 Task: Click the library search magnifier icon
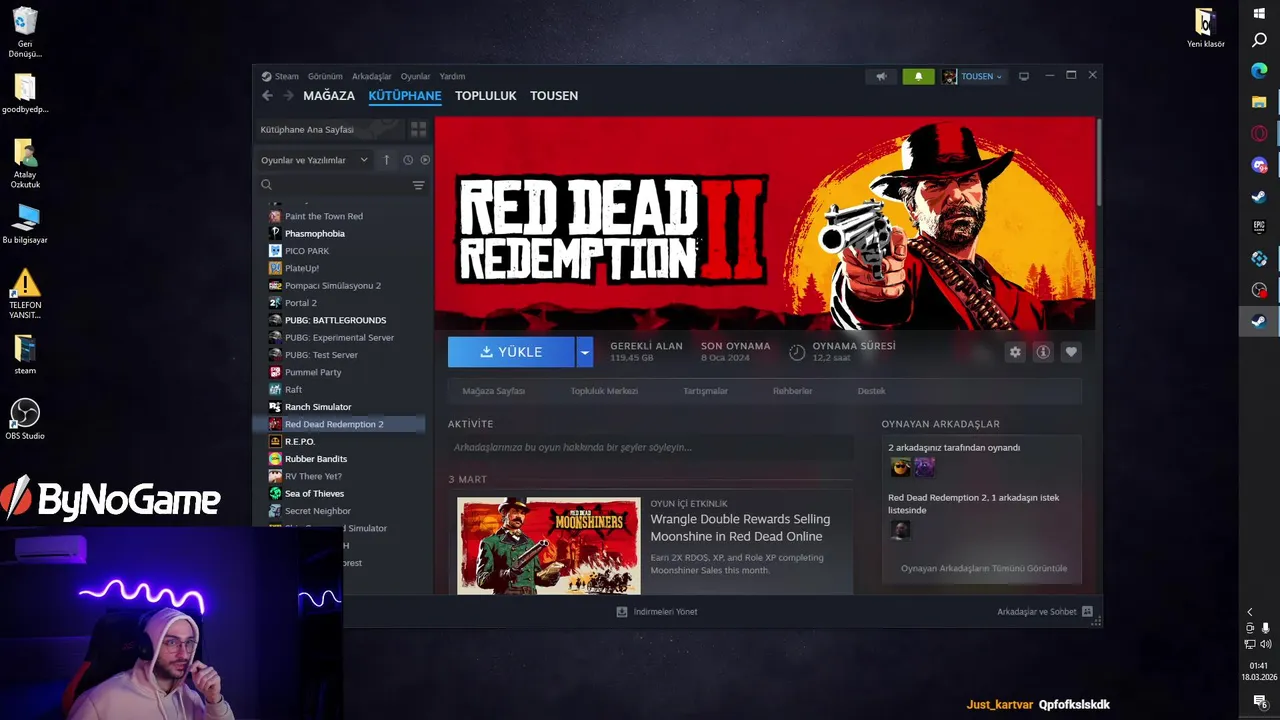(x=266, y=185)
